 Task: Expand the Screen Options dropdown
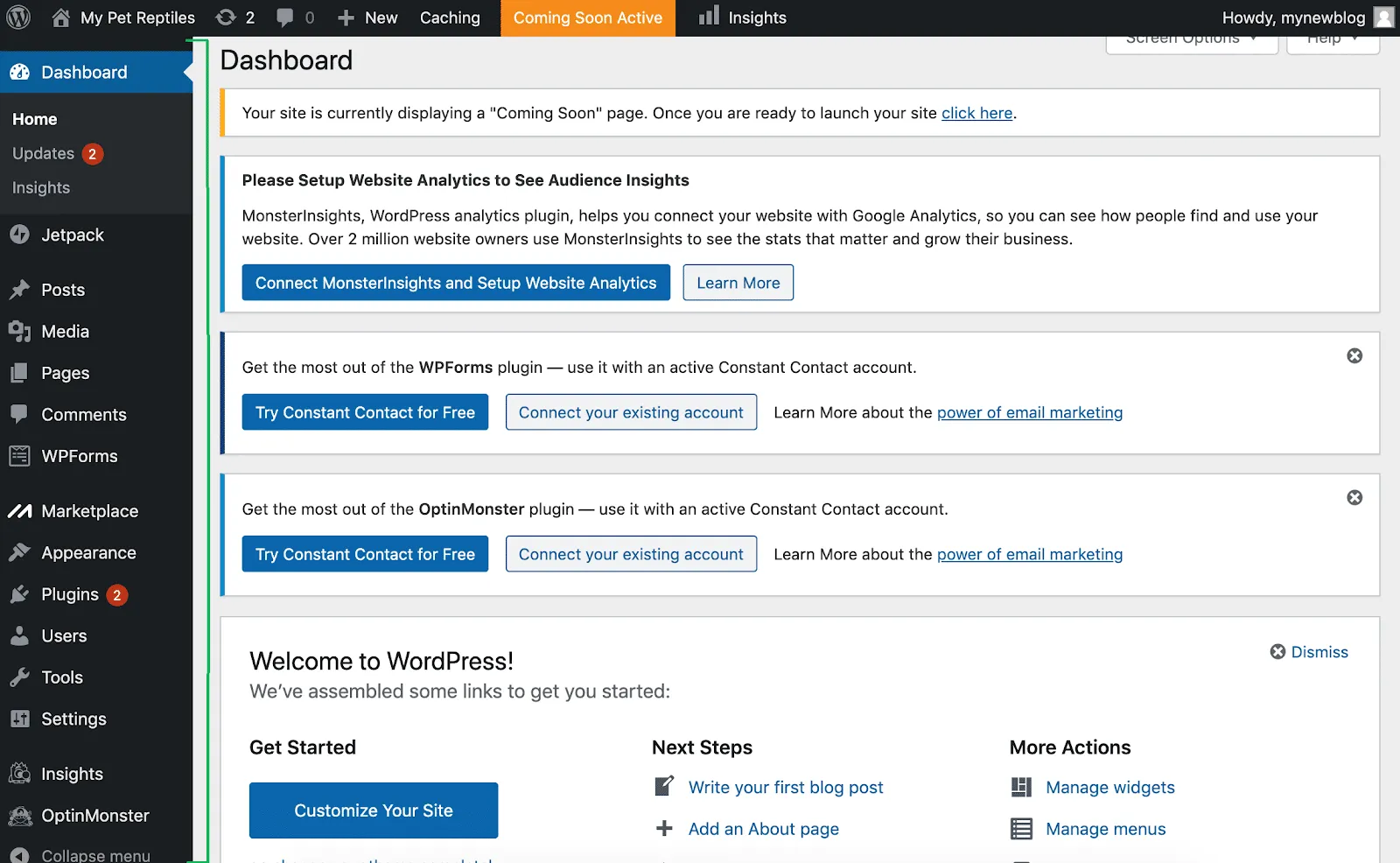(1192, 42)
